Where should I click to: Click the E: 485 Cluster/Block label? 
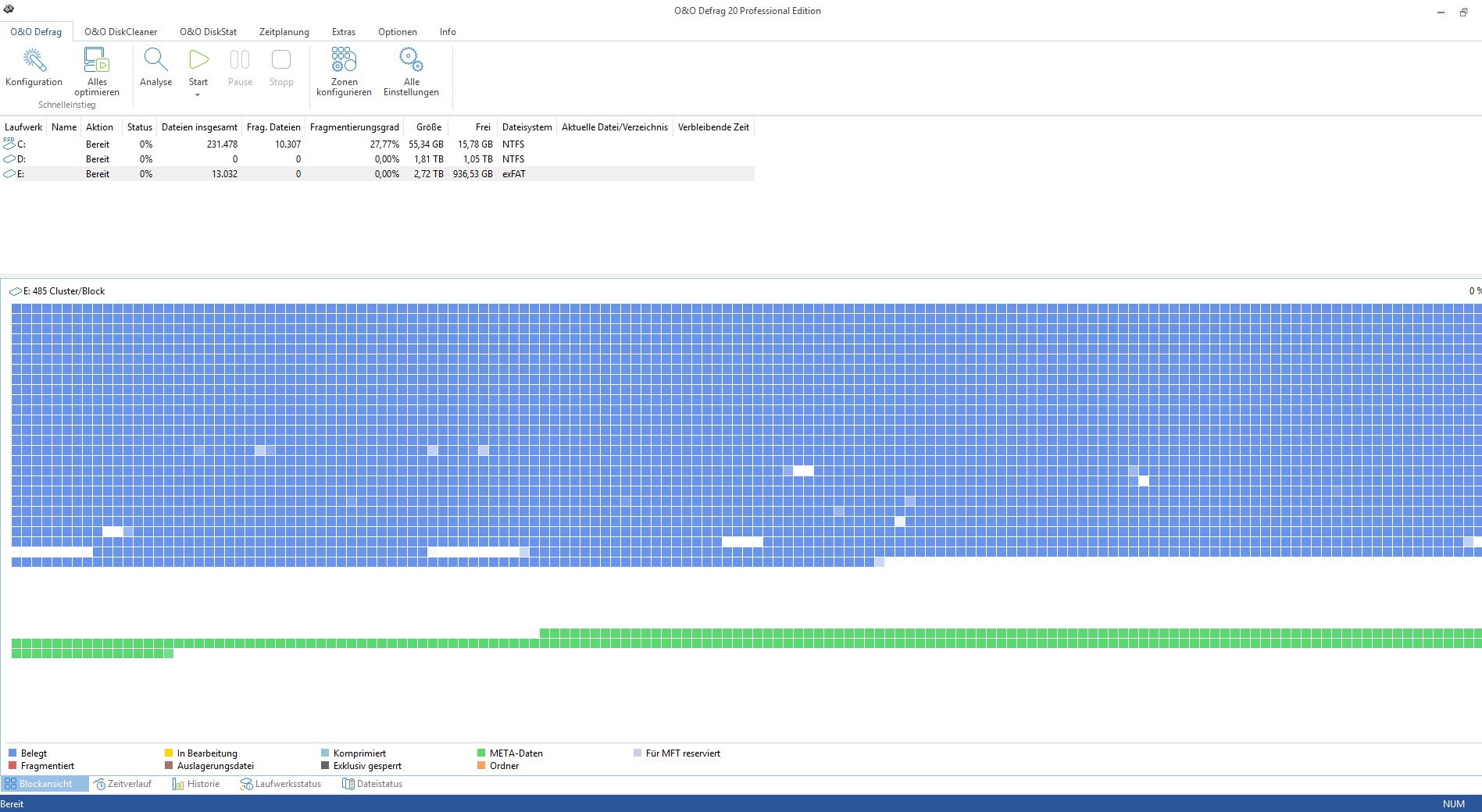coord(64,291)
